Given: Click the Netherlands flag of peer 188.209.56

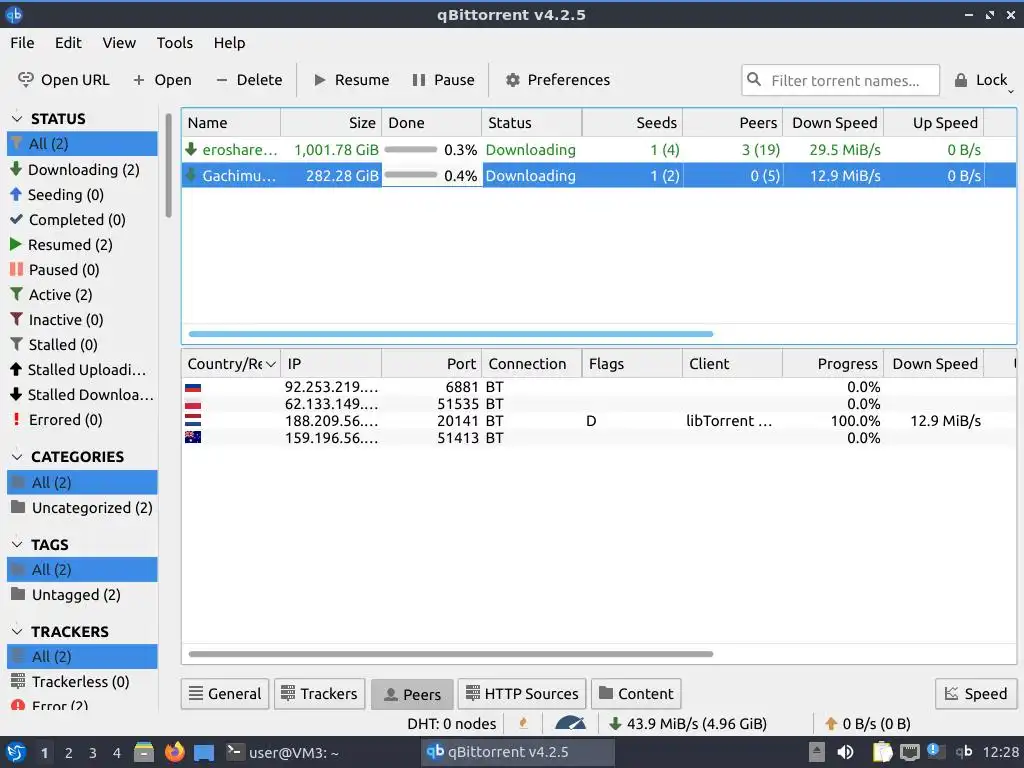Looking at the screenshot, I should pos(193,421).
